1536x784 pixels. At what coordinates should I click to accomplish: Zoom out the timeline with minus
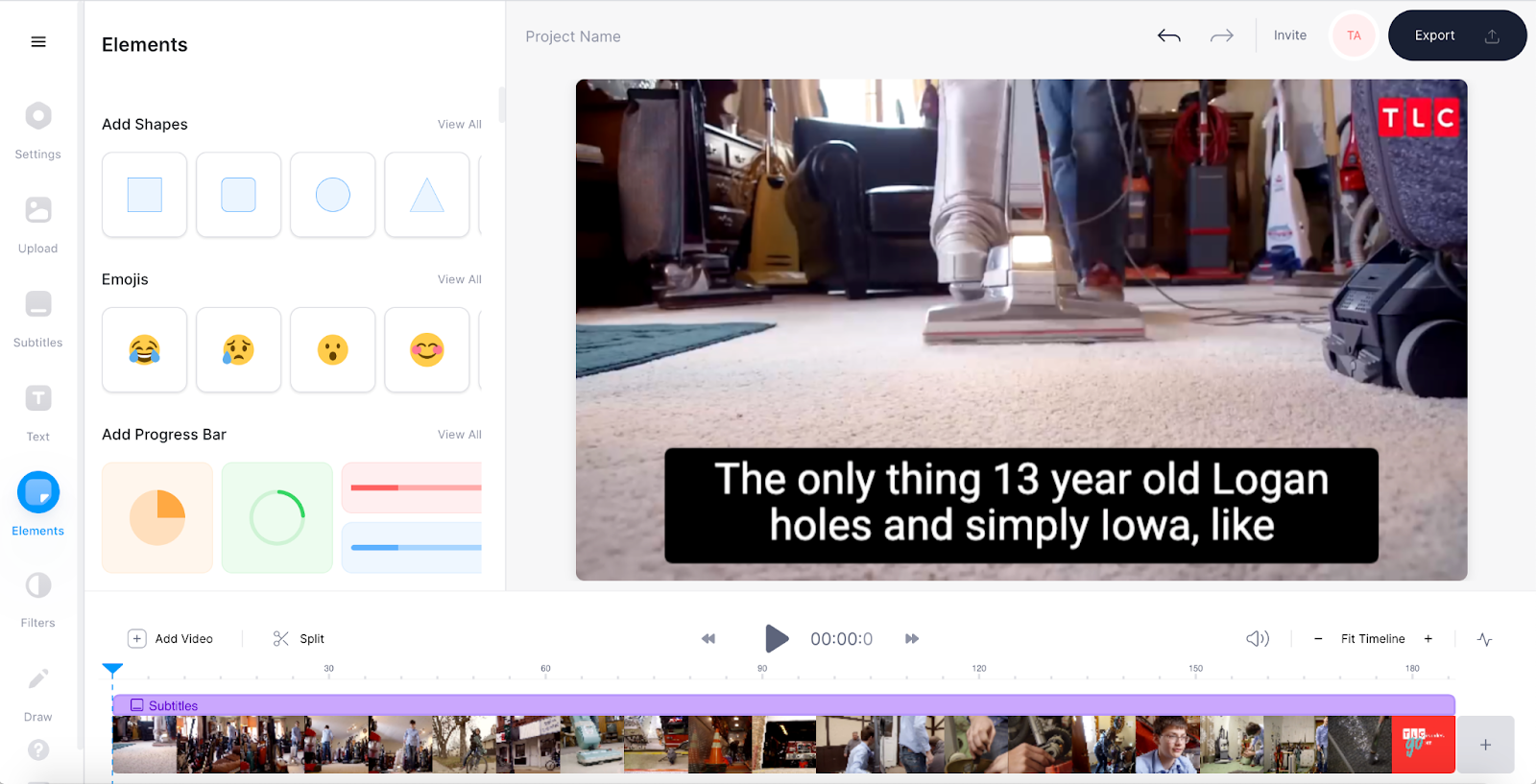[x=1318, y=639]
